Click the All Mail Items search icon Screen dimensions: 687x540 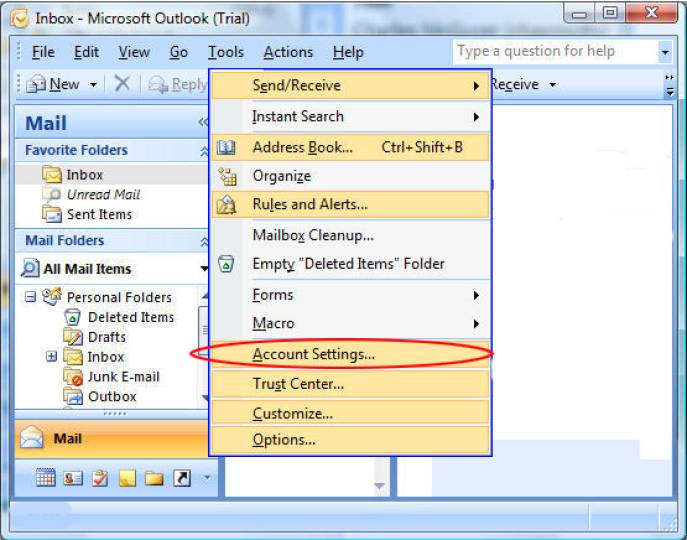tap(30, 268)
